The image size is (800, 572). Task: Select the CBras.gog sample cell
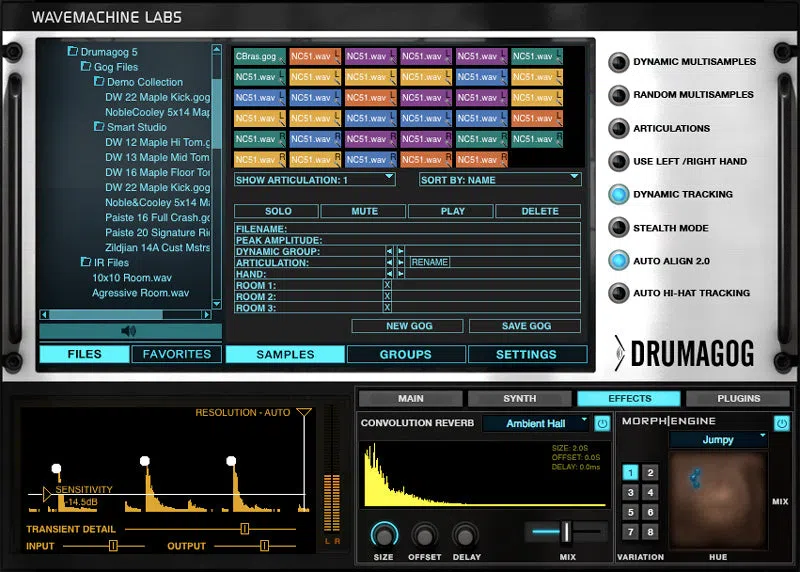[x=259, y=56]
